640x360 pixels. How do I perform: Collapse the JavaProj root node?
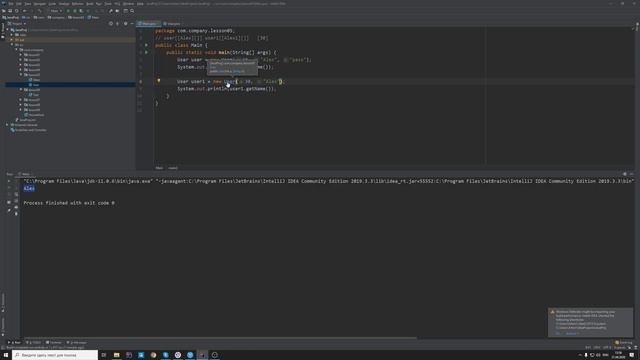tap(7, 30)
